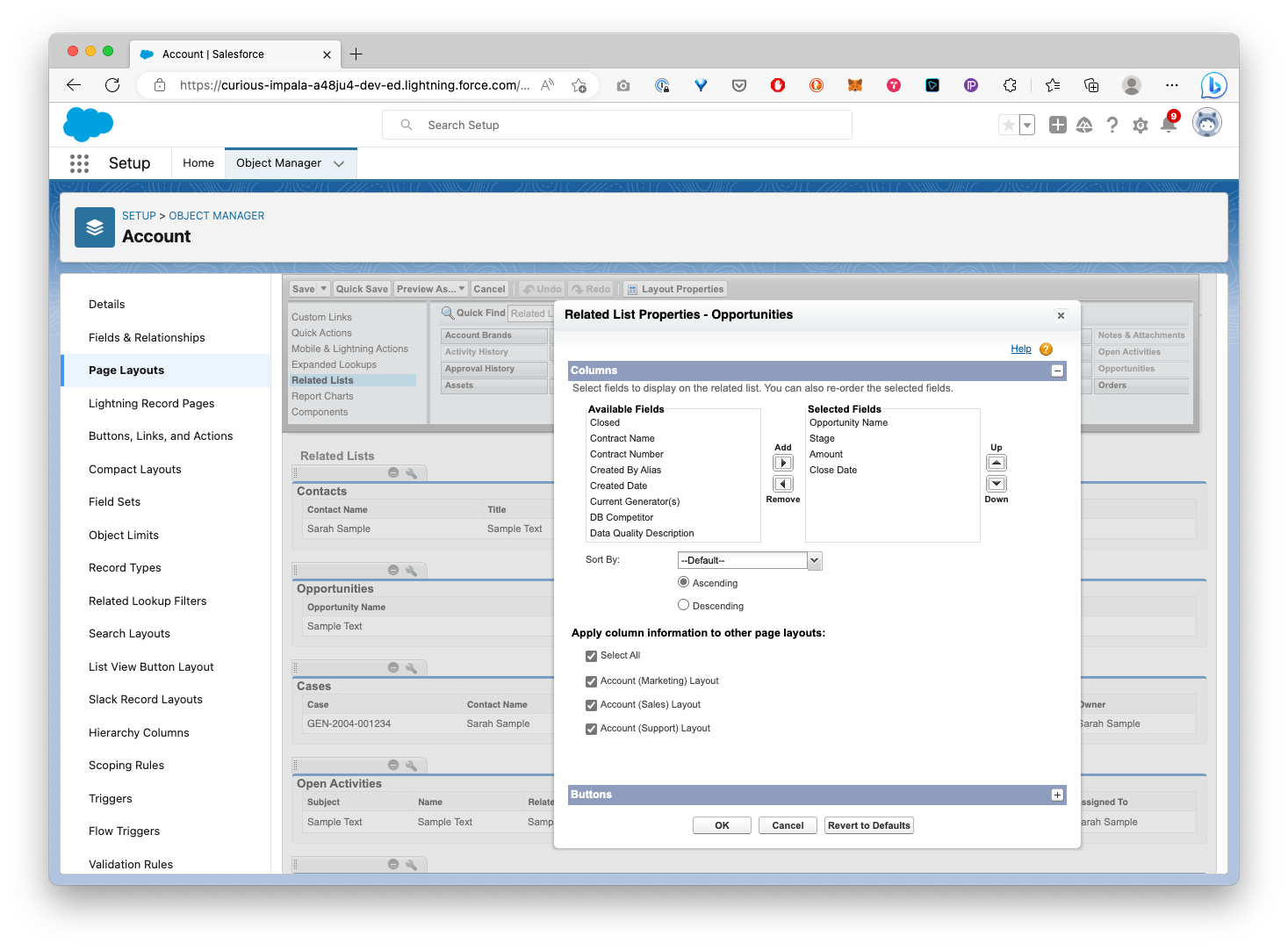Screen dimensions: 1288x950
Task: Select Created By Alias in Available Fields
Action: (x=625, y=471)
